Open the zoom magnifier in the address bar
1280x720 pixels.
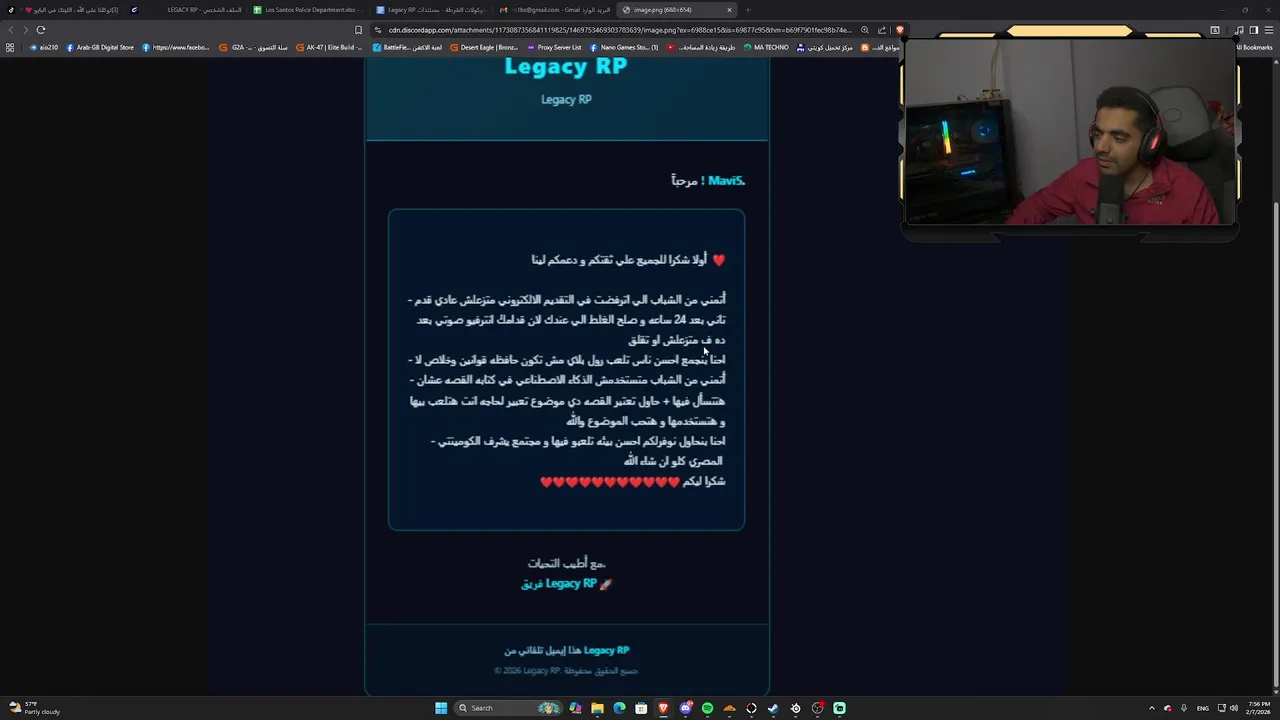[865, 30]
